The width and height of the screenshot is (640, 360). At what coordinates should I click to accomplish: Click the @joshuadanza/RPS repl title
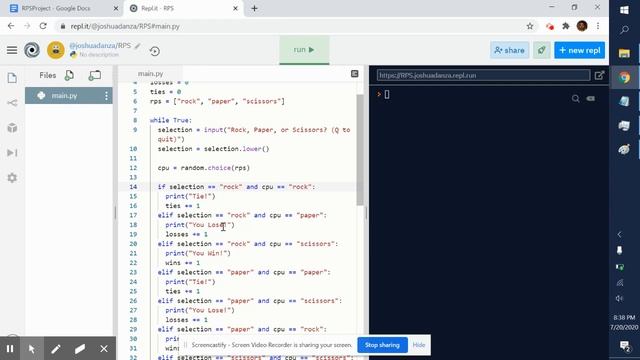(x=100, y=45)
